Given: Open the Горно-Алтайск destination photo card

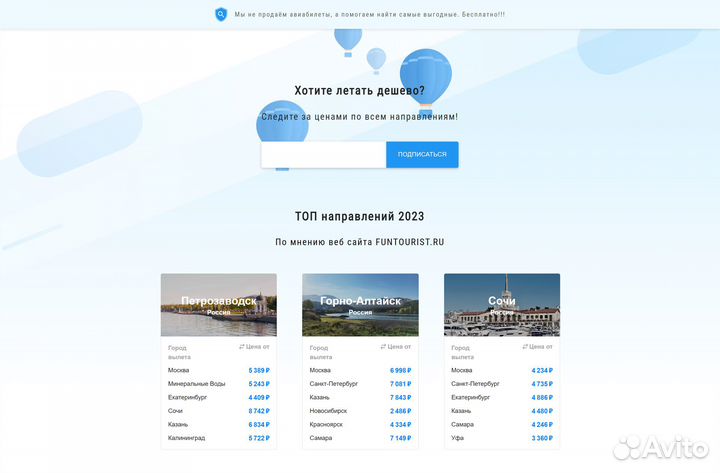Looking at the screenshot, I should [x=360, y=305].
